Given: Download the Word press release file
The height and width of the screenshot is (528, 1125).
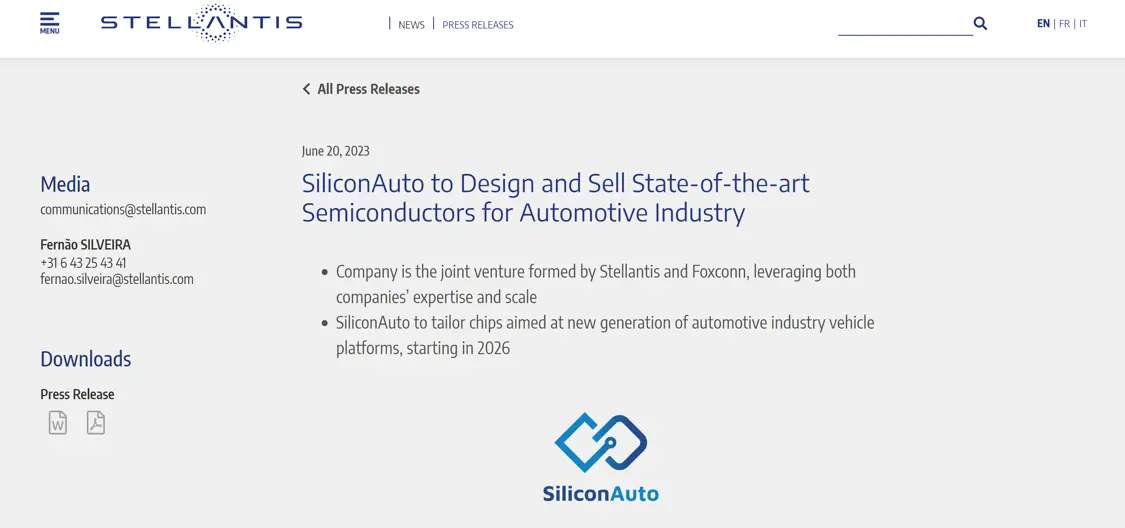Looking at the screenshot, I should (58, 423).
